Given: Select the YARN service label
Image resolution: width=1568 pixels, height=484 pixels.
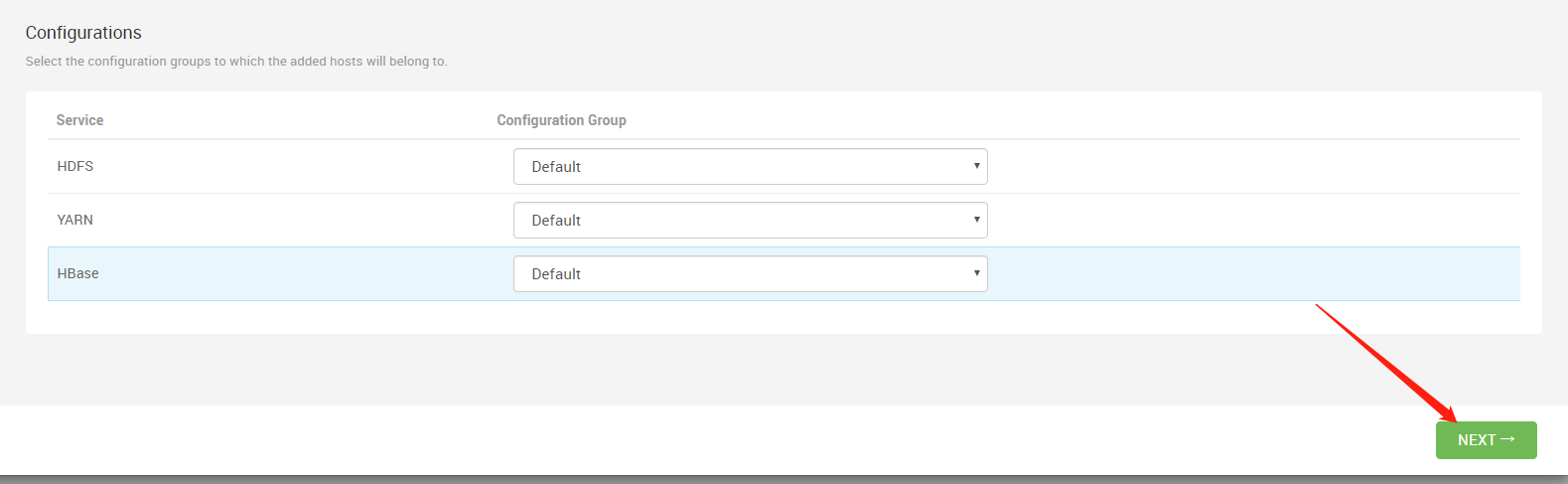Looking at the screenshot, I should pyautogui.click(x=75, y=221).
